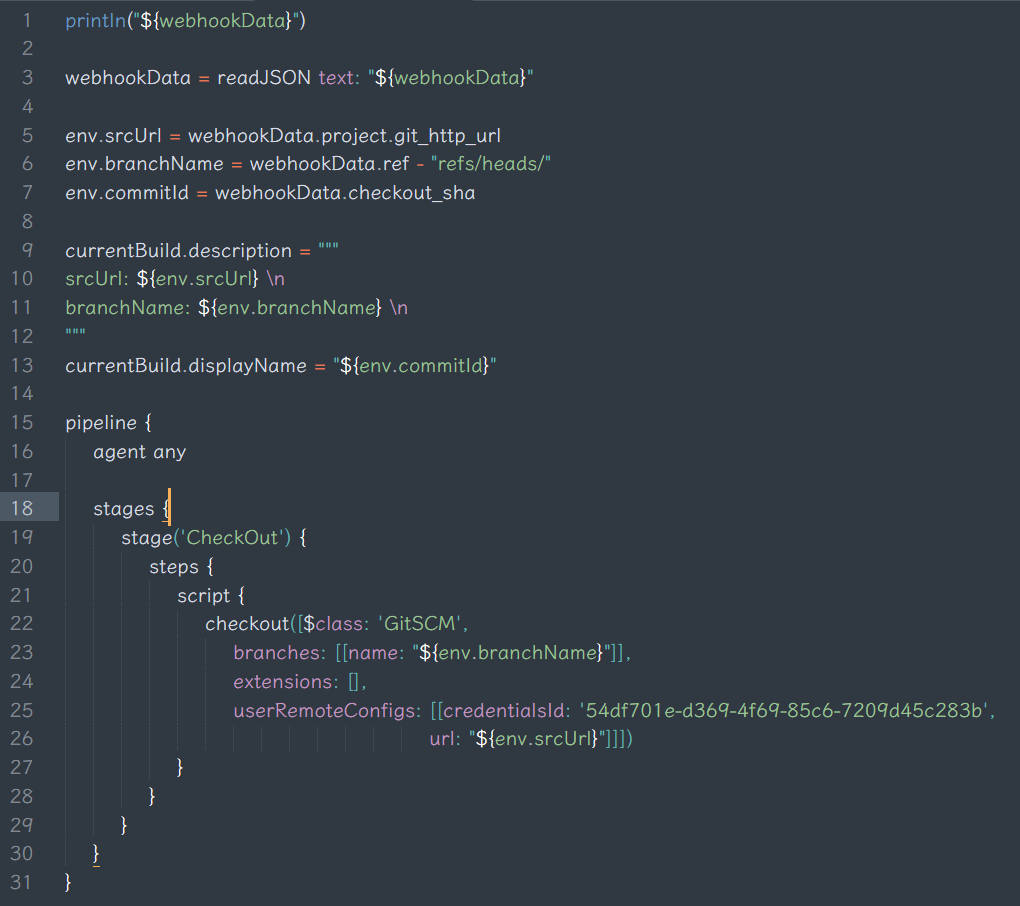The height and width of the screenshot is (906, 1020).
Task: Click ${env.commitId} on line 13
Action: tap(414, 366)
